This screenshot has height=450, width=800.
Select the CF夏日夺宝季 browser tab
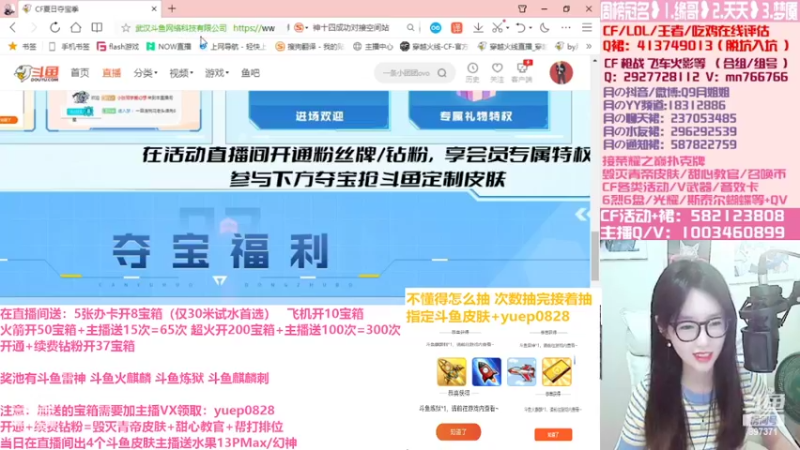click(x=88, y=9)
